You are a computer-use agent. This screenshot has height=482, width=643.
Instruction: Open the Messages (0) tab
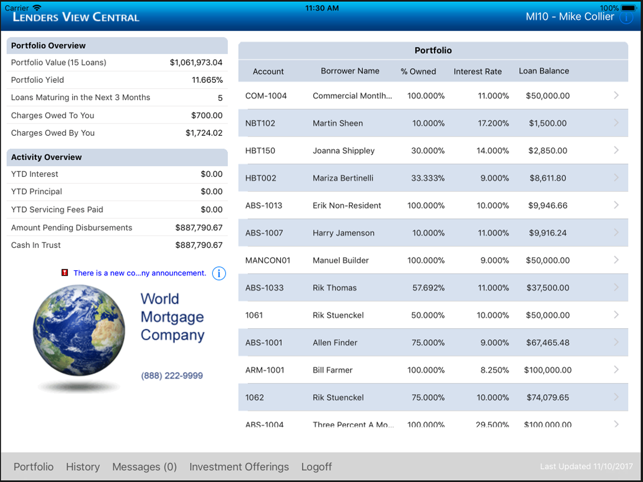pyautogui.click(x=144, y=467)
